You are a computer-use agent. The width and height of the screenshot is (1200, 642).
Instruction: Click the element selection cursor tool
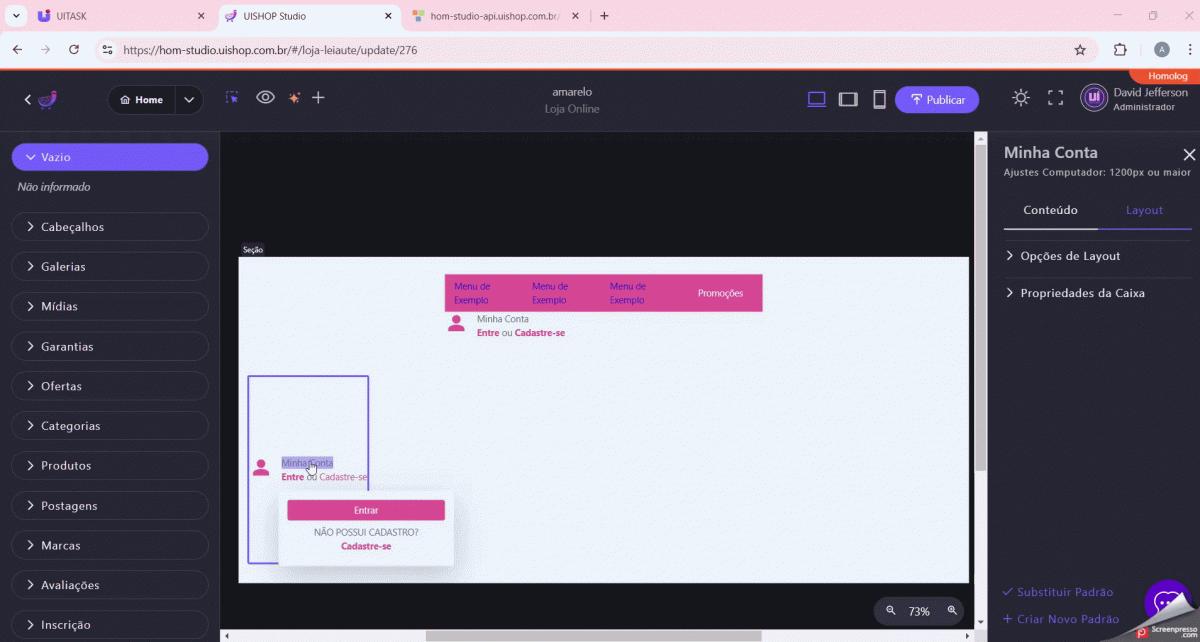tap(232, 98)
